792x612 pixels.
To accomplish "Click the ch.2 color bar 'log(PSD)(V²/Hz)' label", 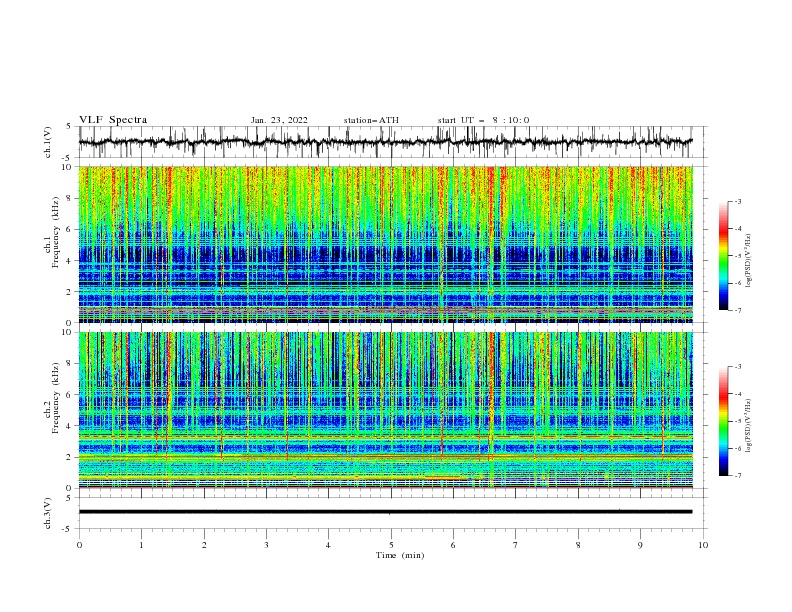I will click(749, 426).
